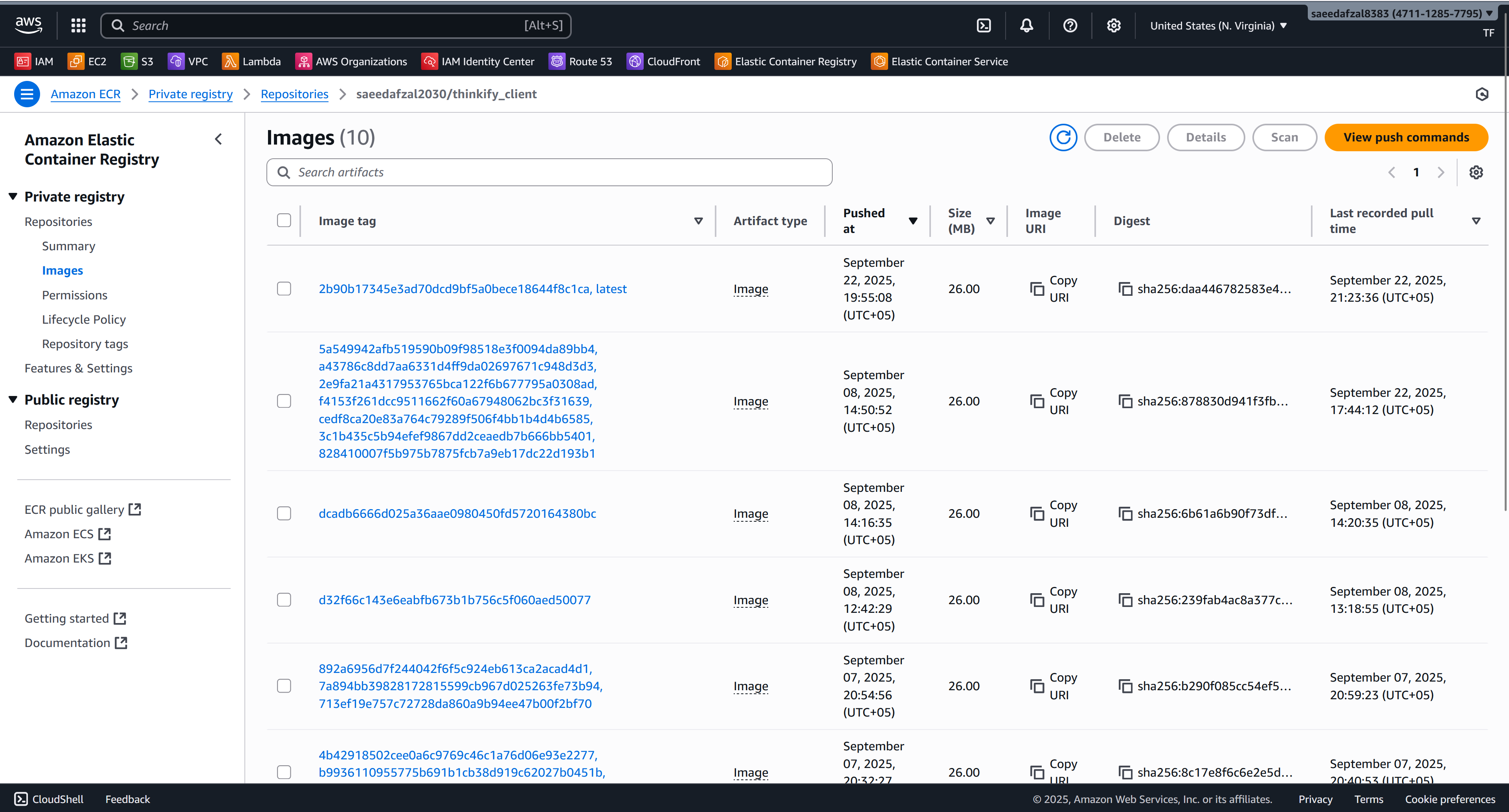Open the region selector dropdown

pyautogui.click(x=1219, y=25)
